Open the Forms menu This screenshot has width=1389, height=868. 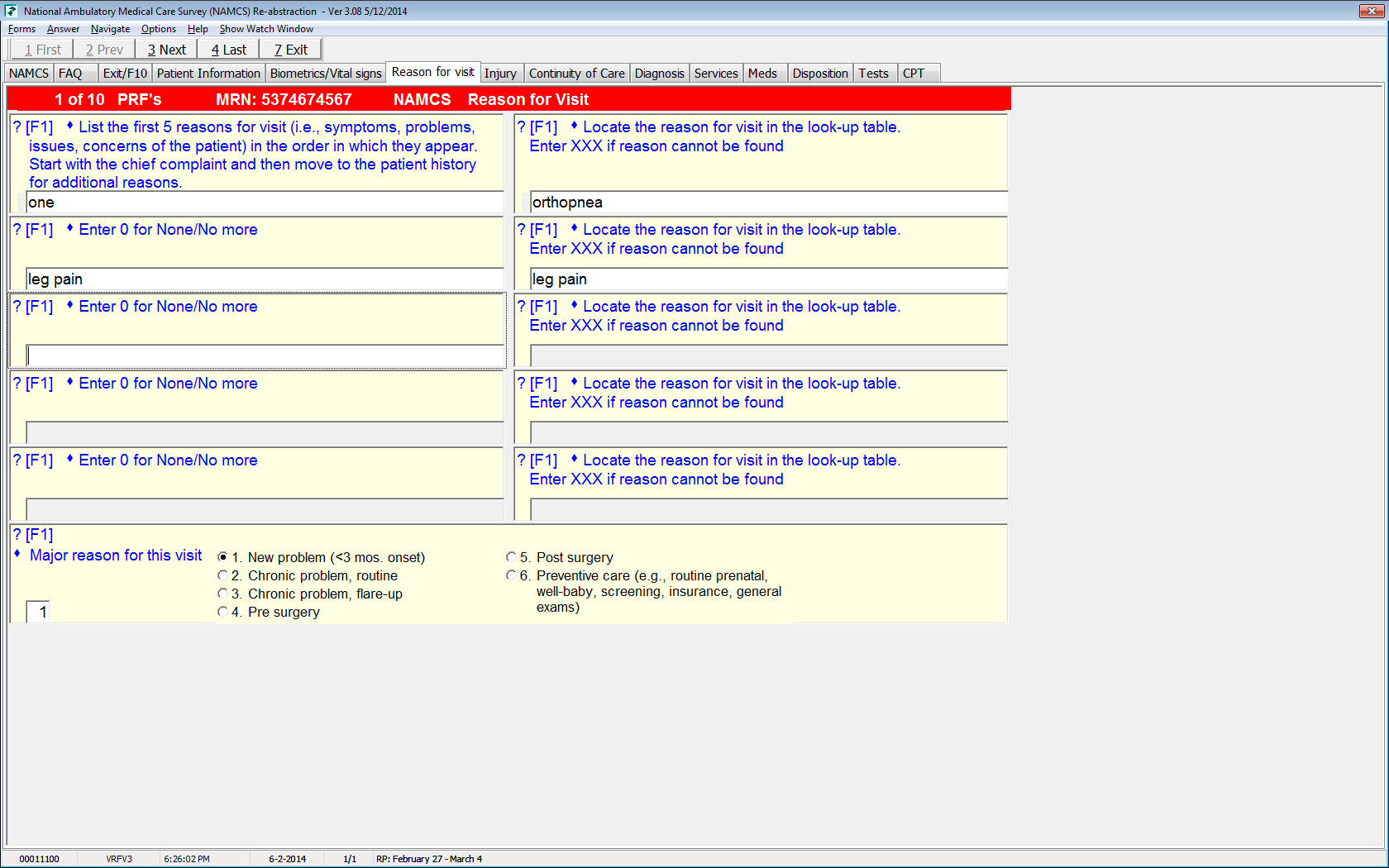coord(21,29)
